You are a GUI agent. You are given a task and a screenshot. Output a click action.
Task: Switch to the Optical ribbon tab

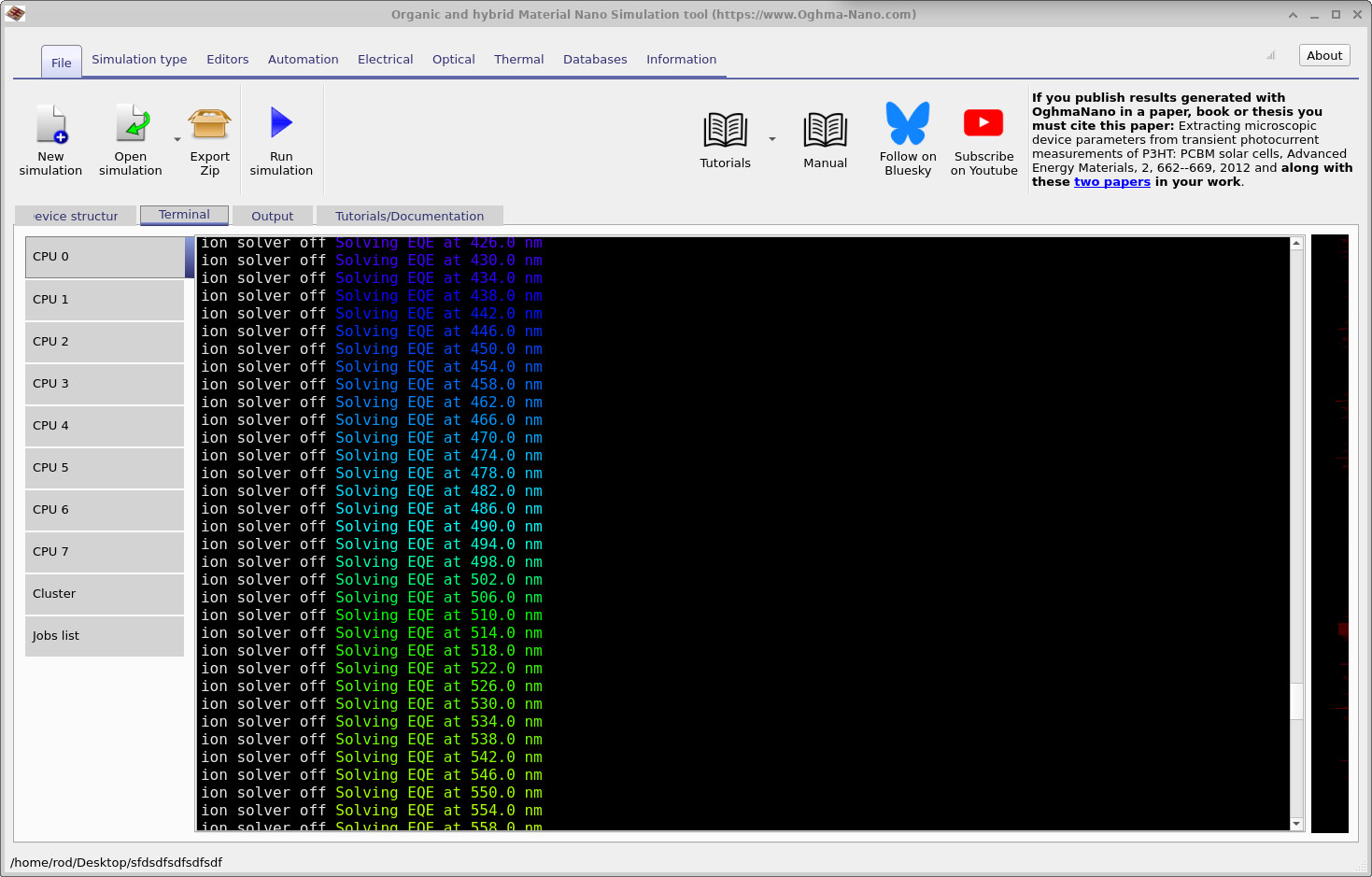pos(453,59)
